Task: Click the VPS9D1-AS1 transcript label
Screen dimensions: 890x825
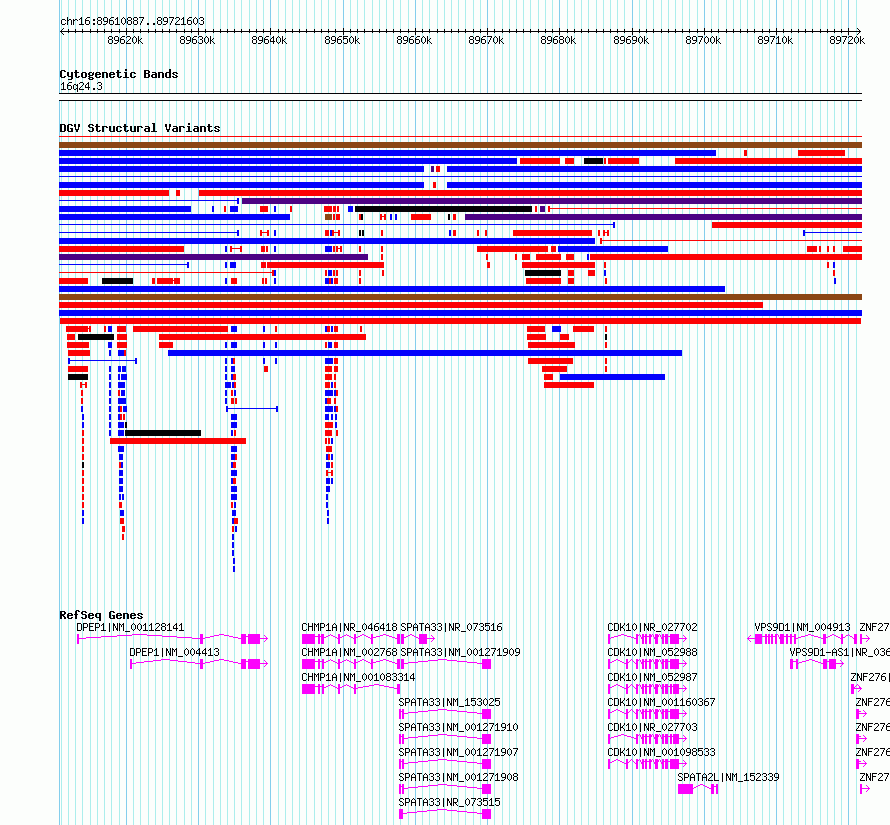Action: [839, 652]
